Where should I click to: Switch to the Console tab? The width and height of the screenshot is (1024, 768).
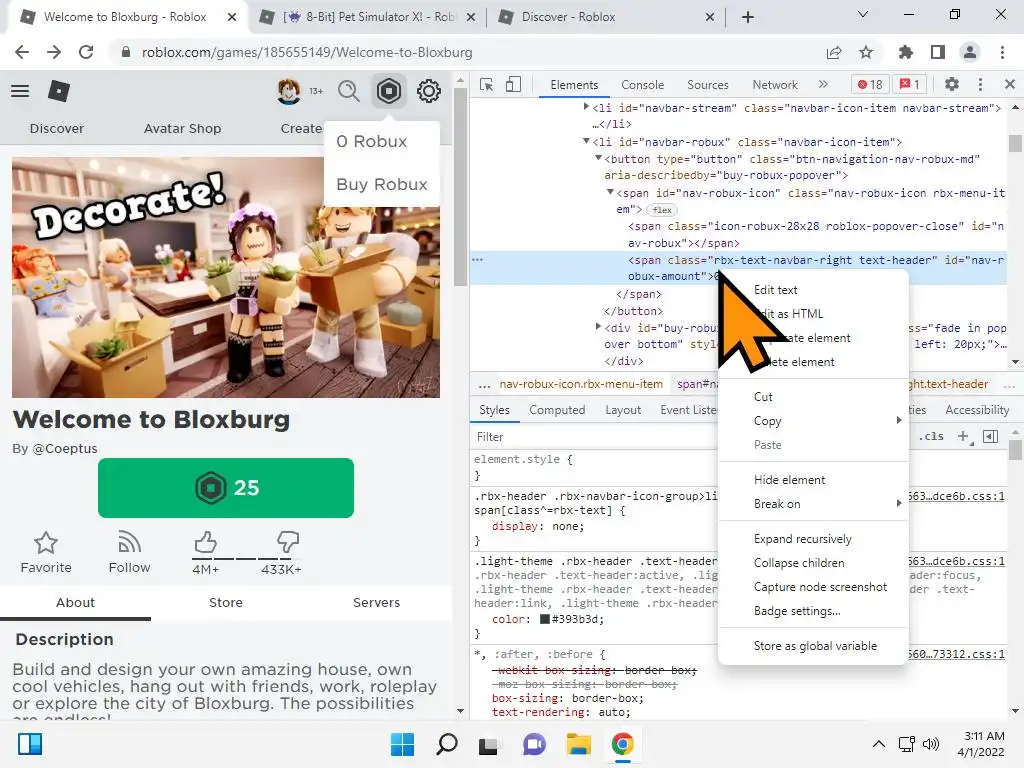coord(642,85)
